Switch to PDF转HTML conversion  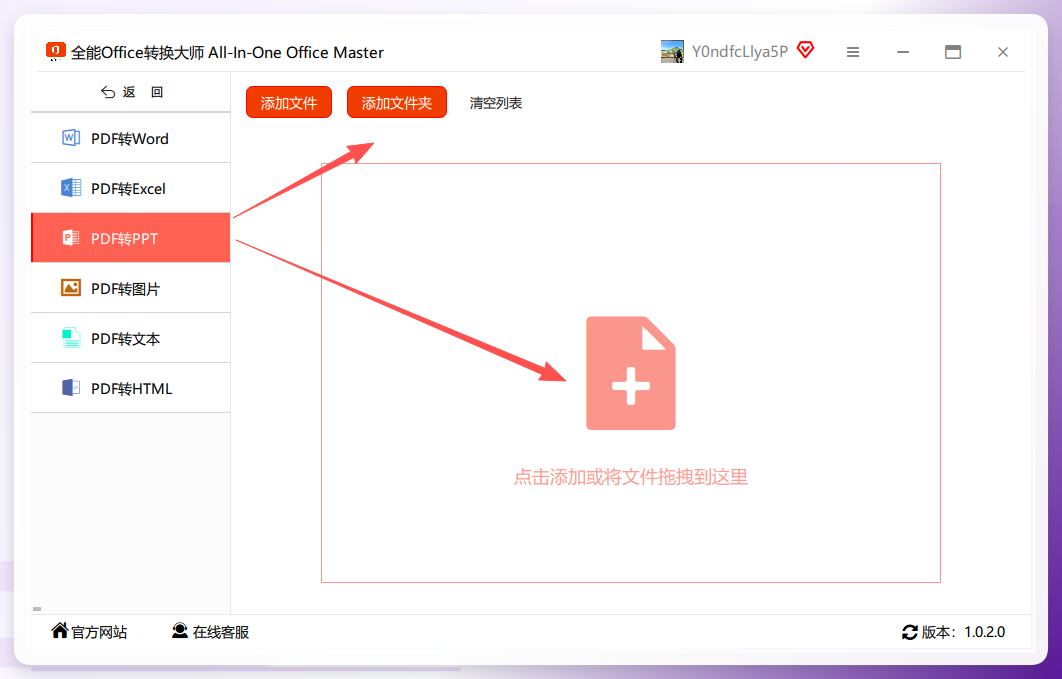131,388
